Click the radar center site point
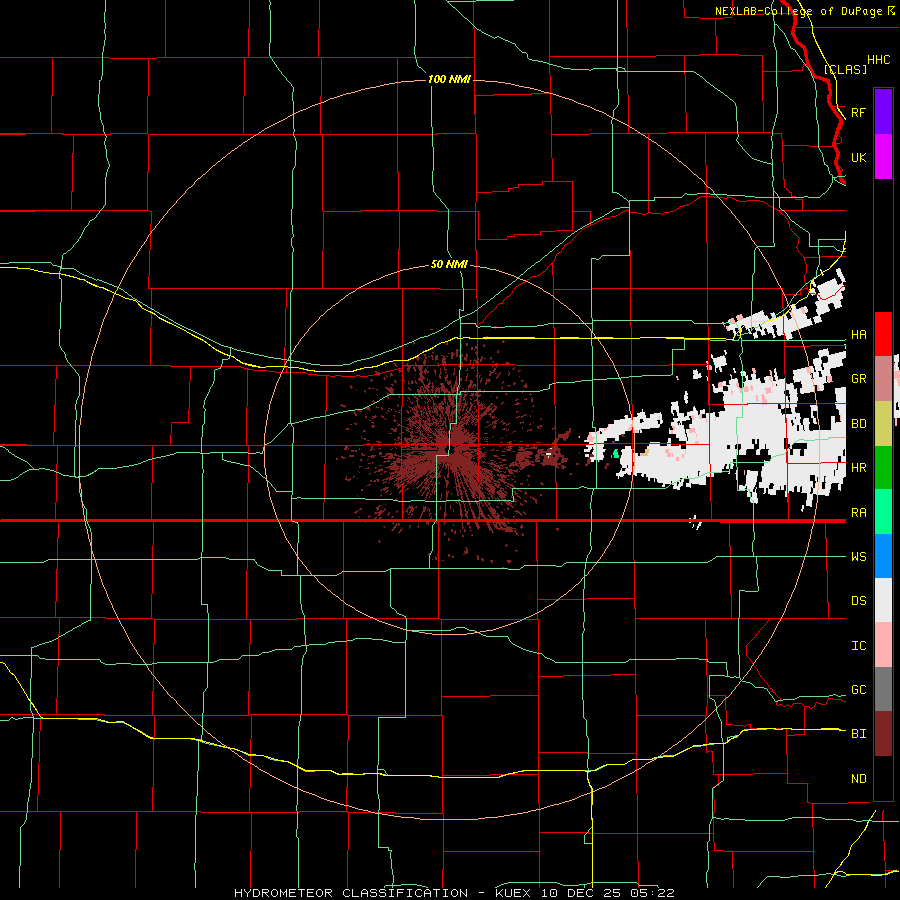This screenshot has height=900, width=900. click(451, 449)
